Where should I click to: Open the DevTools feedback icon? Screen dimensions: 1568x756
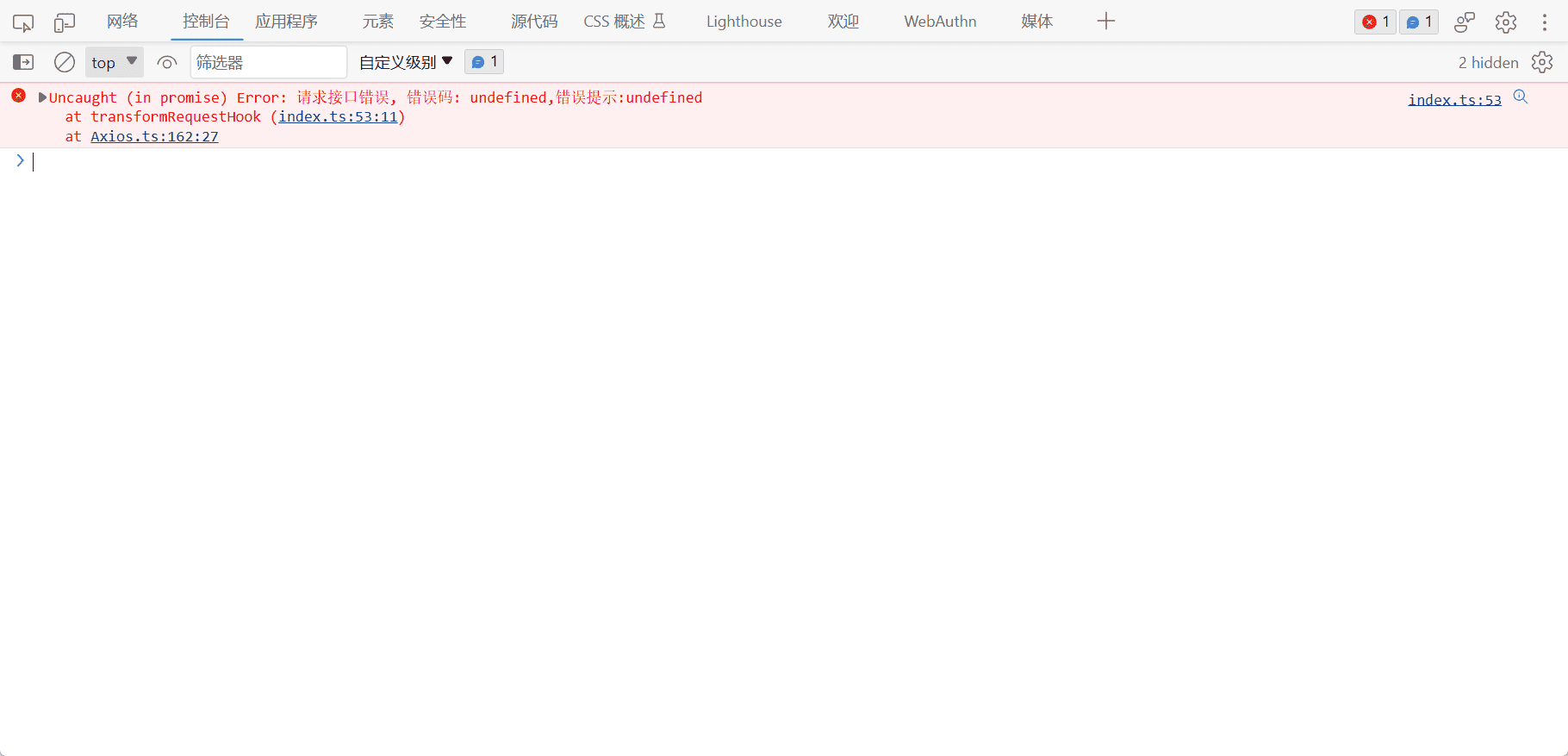tap(1465, 22)
